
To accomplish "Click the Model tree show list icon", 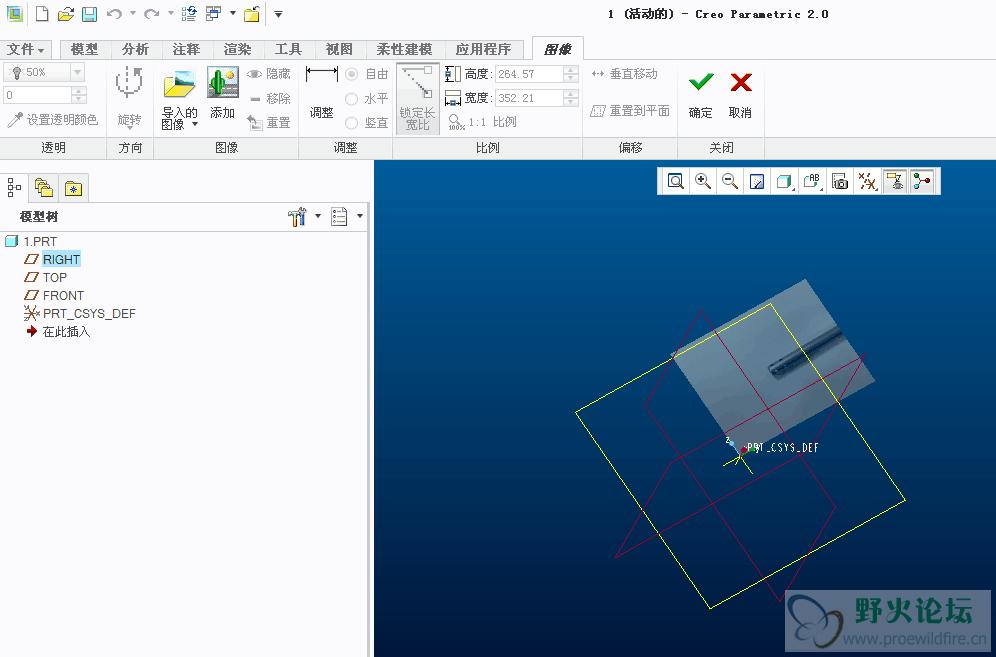I will tap(339, 217).
